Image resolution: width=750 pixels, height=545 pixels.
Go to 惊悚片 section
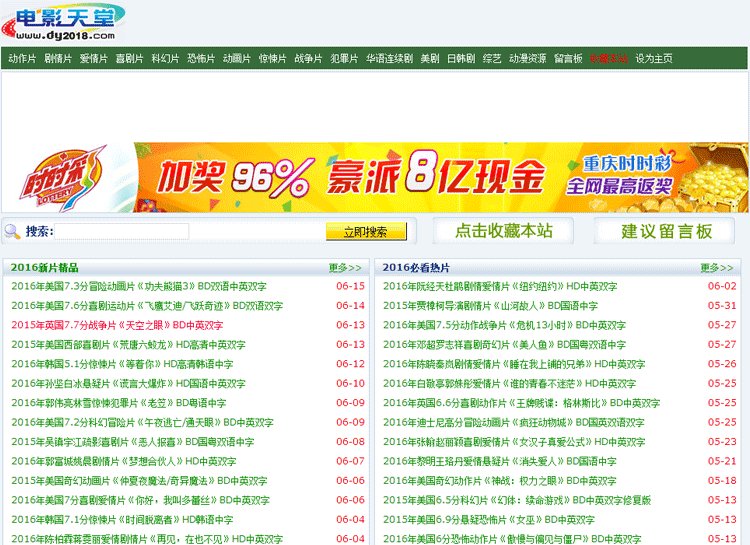pyautogui.click(x=273, y=58)
